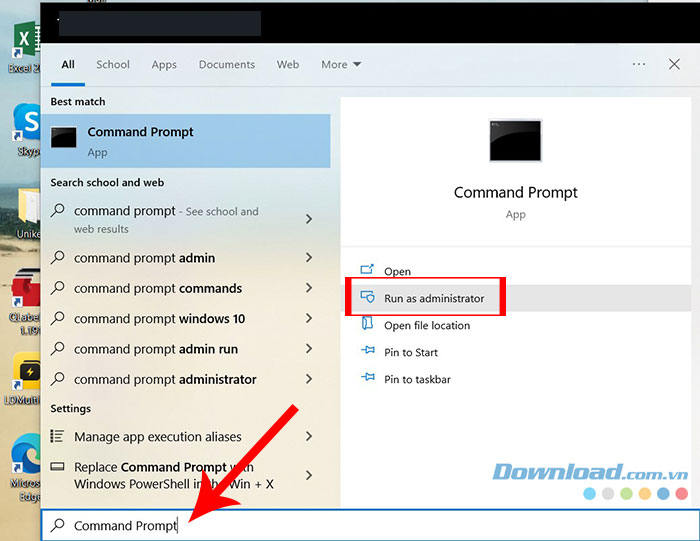The height and width of the screenshot is (541, 700).
Task: Click Manage app execution aliases icon
Action: coord(59,437)
